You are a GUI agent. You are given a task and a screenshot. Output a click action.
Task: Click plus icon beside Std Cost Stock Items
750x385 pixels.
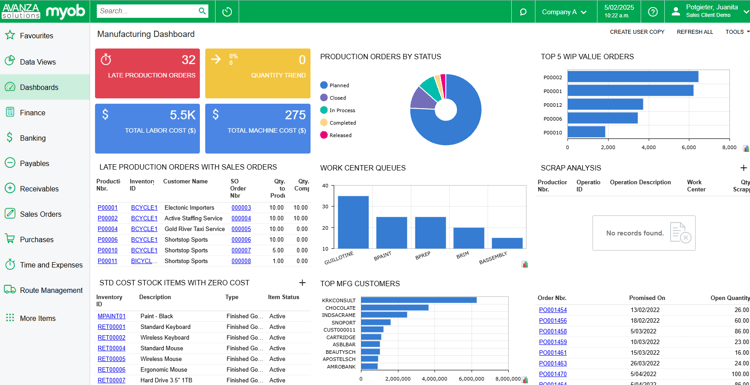tap(302, 283)
